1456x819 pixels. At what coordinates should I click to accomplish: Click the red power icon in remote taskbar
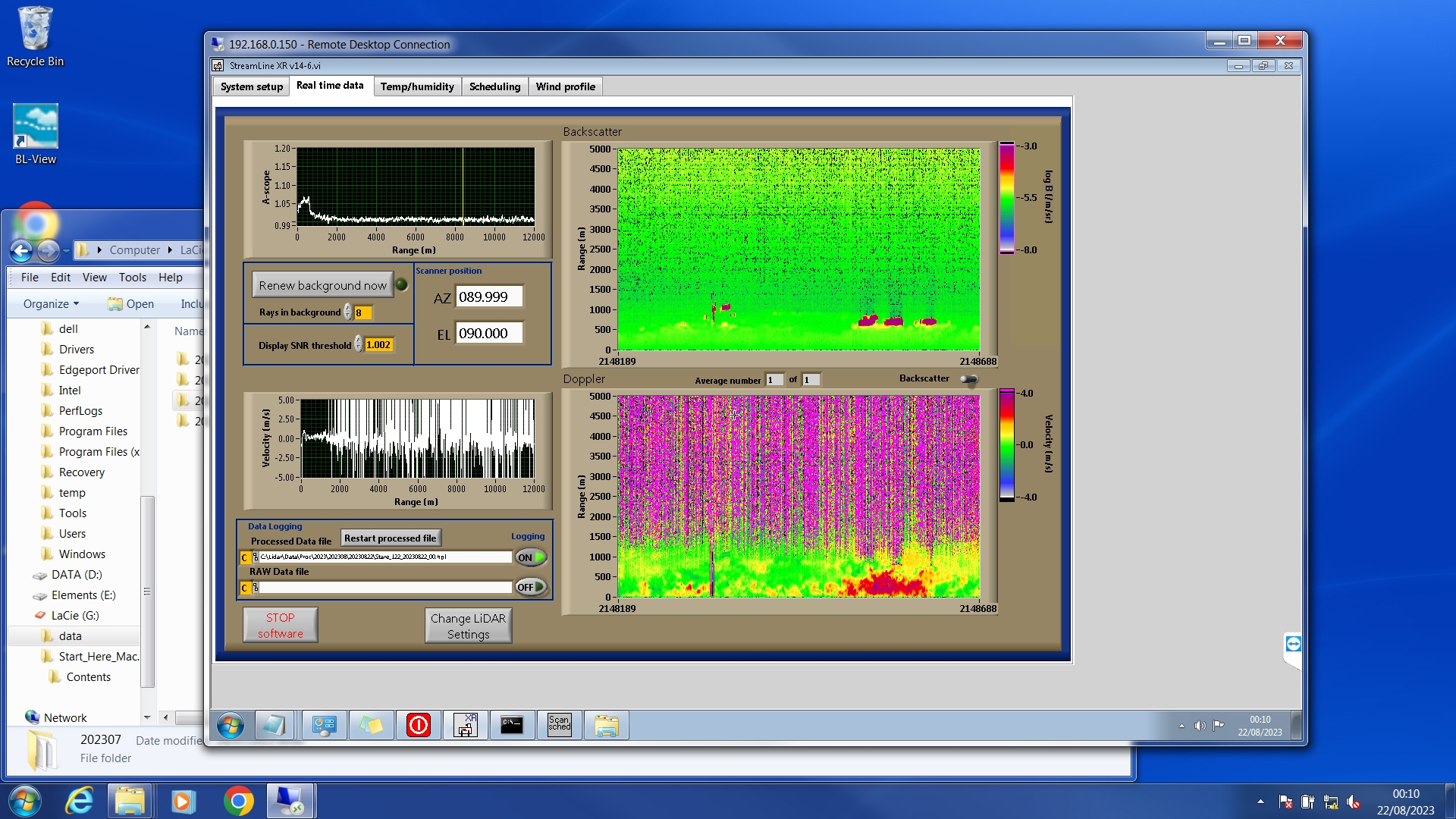(x=418, y=726)
